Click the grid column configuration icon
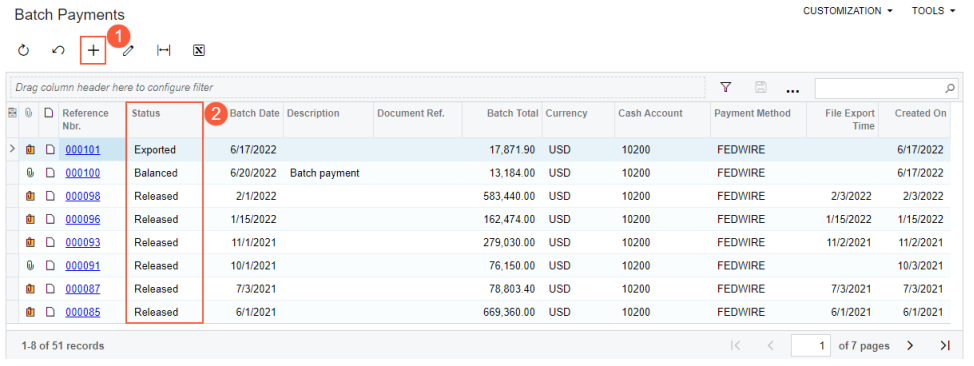Screen dimensions: 974x366 pos(12,113)
